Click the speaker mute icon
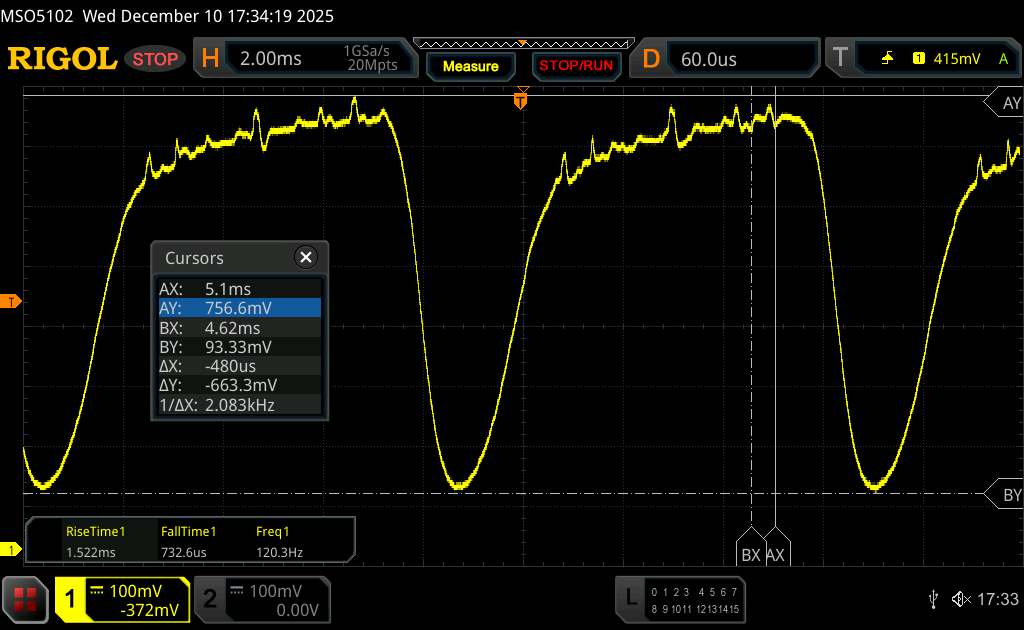1024x630 pixels. pos(961,599)
